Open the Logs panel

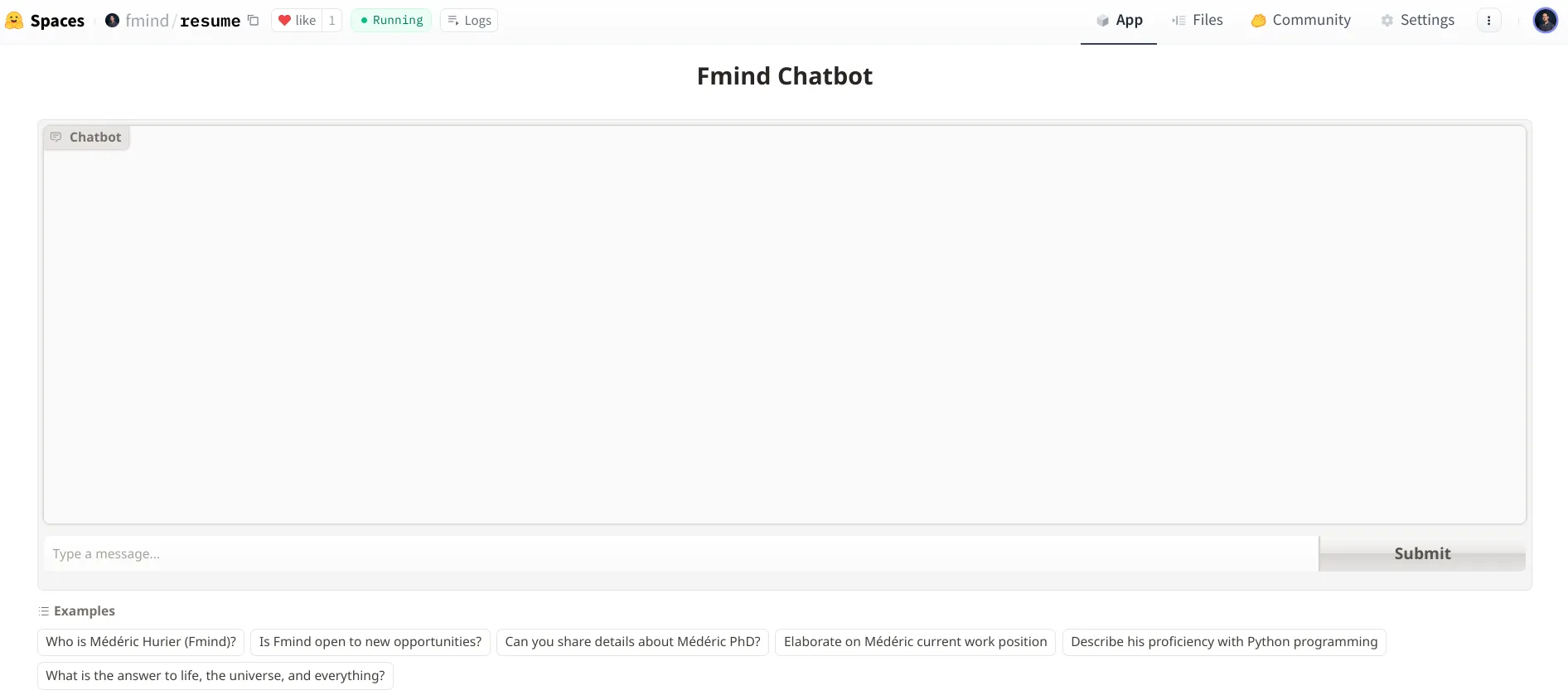(x=469, y=21)
